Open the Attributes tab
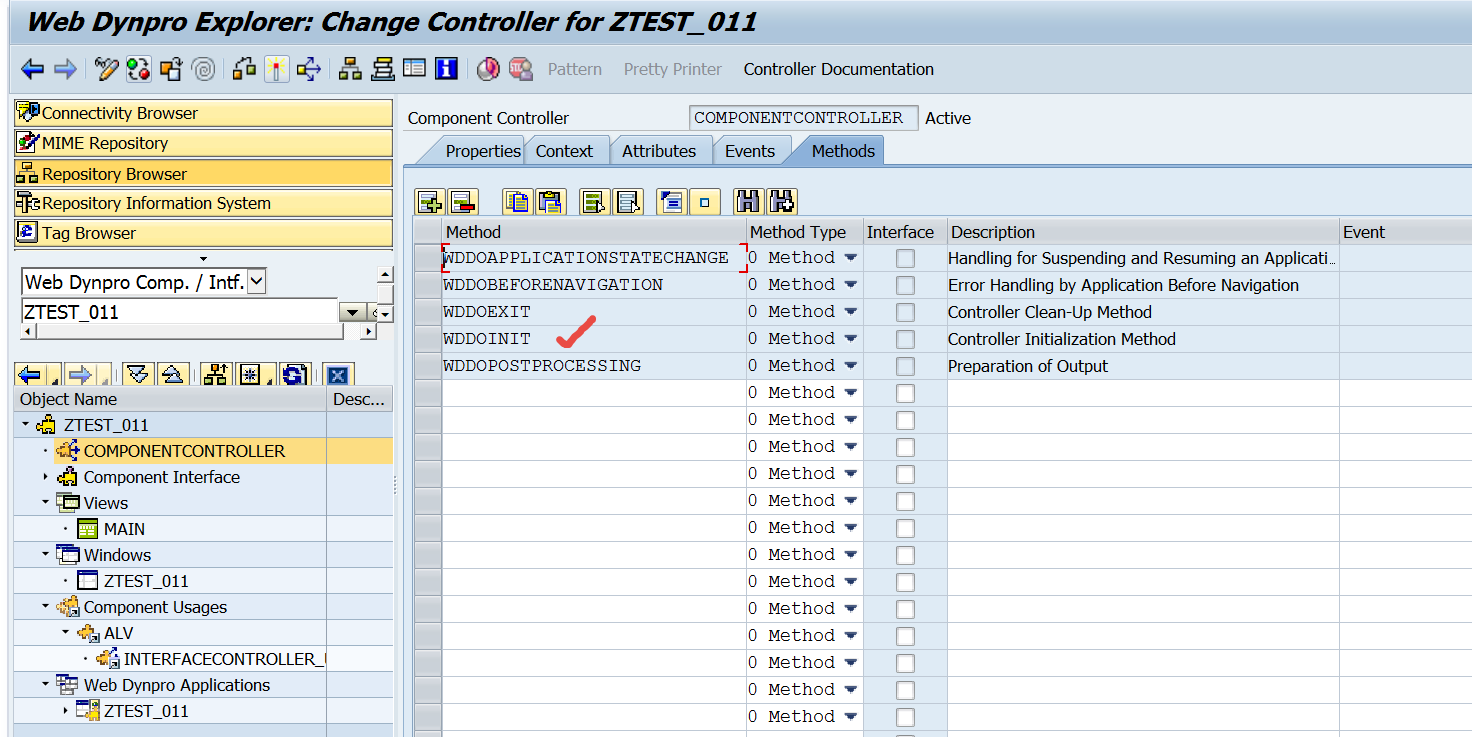The height and width of the screenshot is (737, 1472). (x=660, y=150)
